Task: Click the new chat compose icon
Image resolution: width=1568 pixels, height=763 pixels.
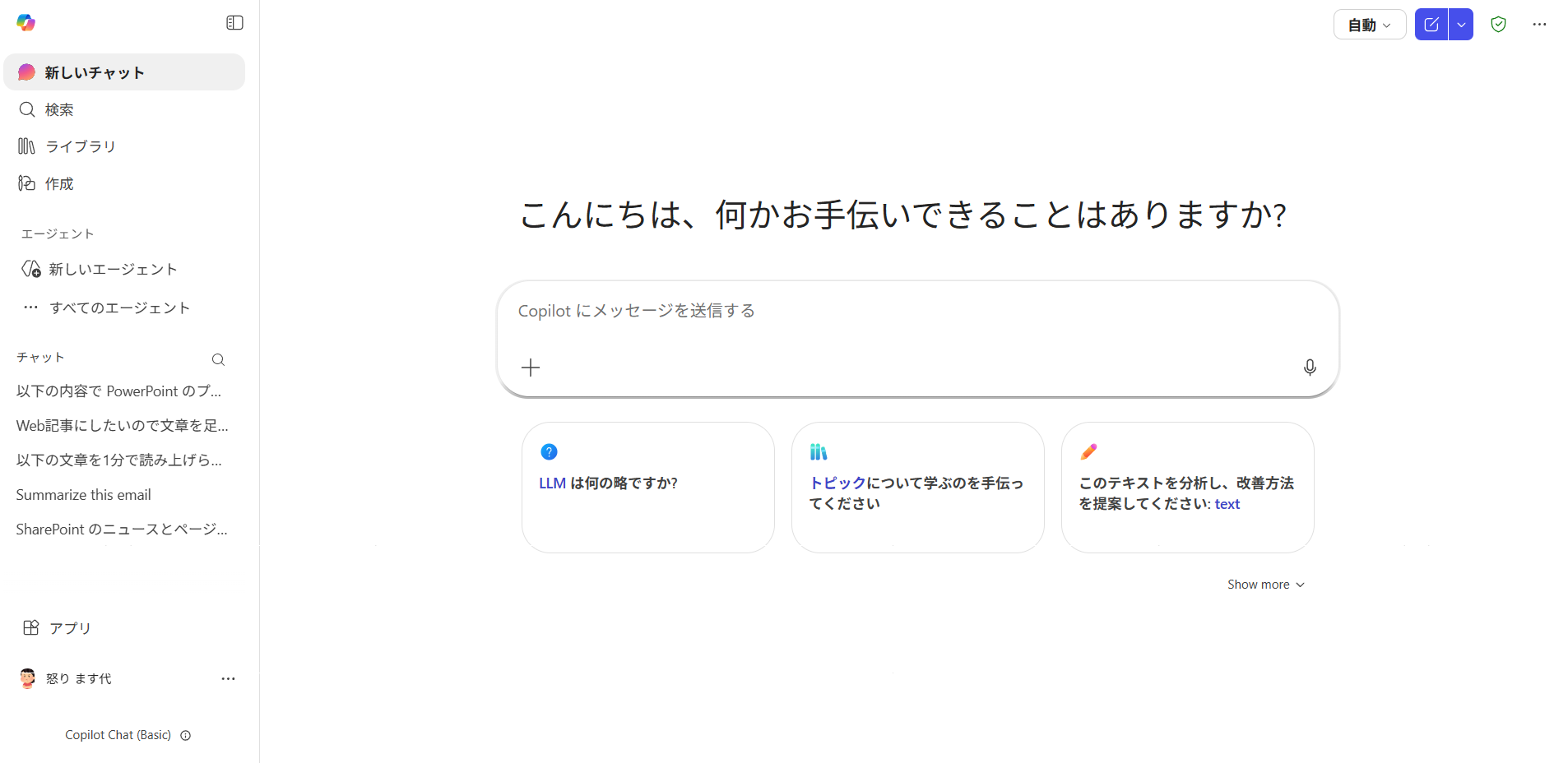Action: click(1431, 25)
